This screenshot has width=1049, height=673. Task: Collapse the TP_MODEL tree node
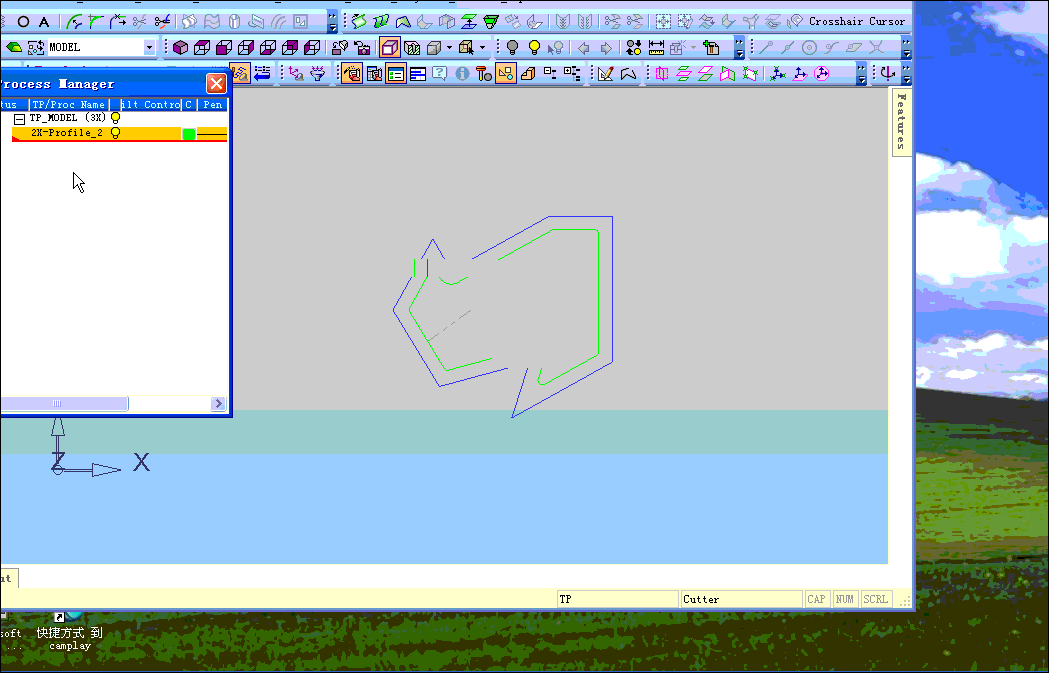click(17, 117)
